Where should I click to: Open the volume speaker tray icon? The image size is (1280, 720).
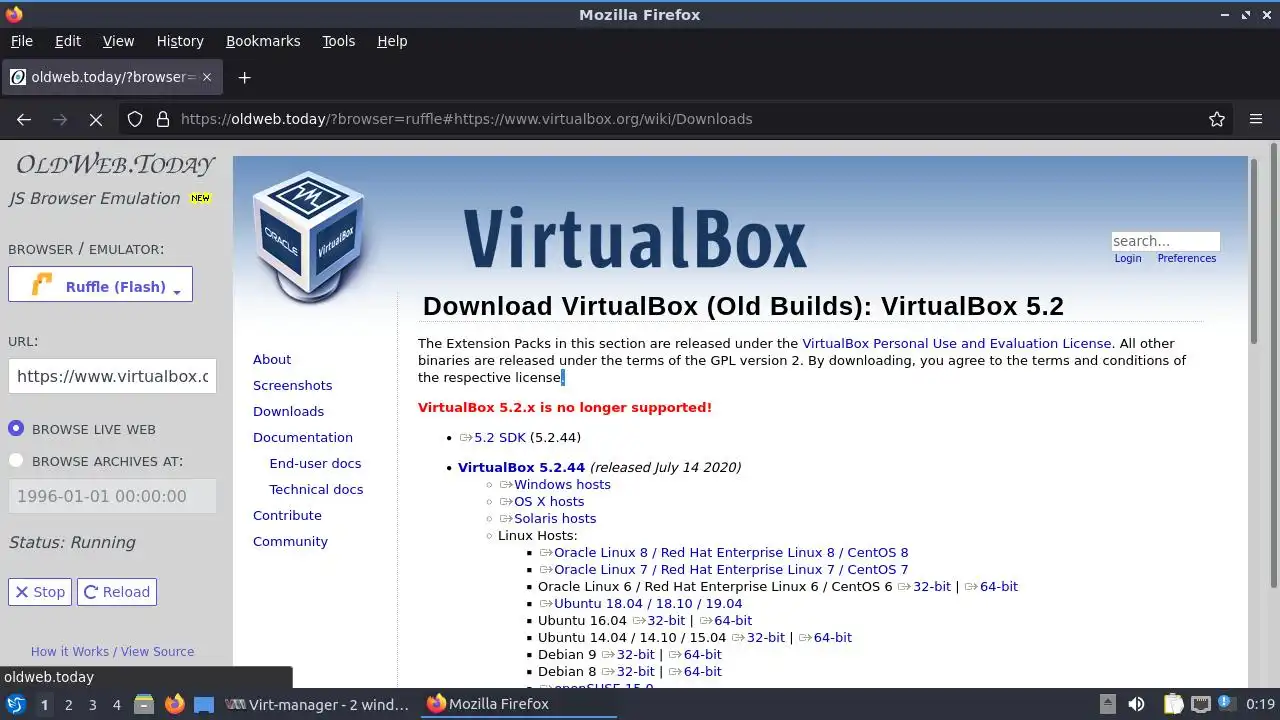pyautogui.click(x=1136, y=704)
